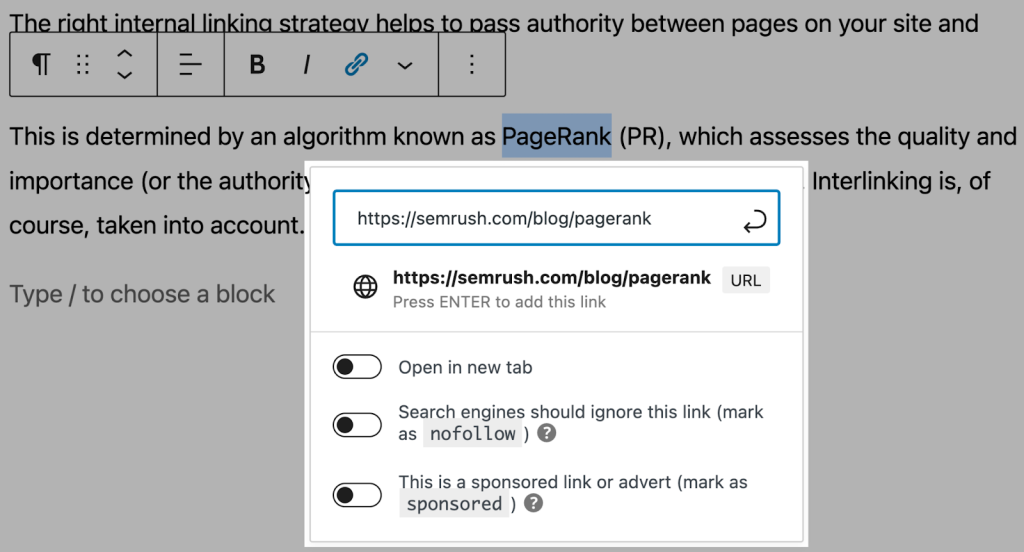Move block up with the up arrow
Image resolution: width=1024 pixels, height=552 pixels.
(124, 54)
